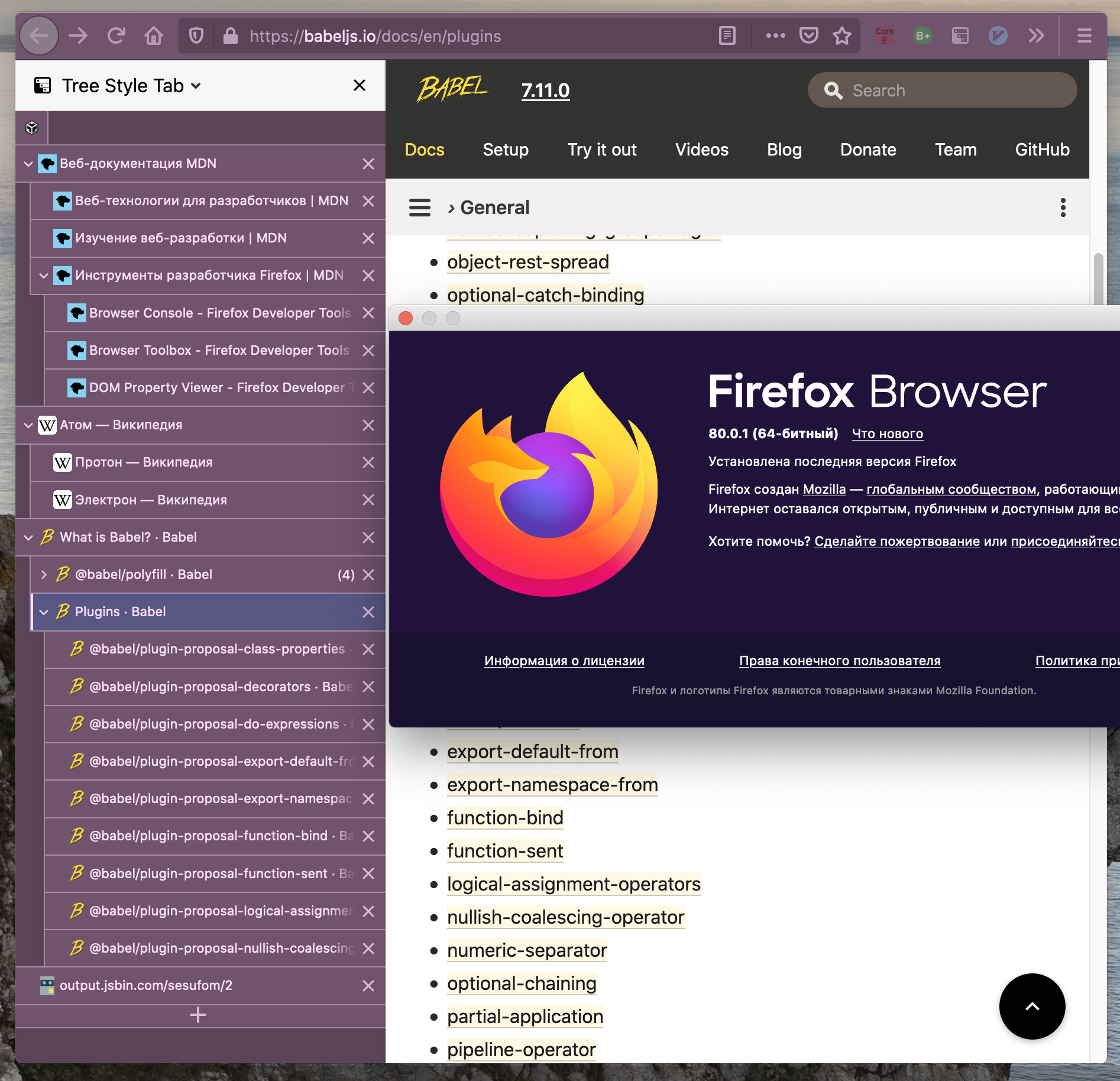Image resolution: width=1120 pixels, height=1081 pixels.
Task: Click the 7.11.0 version link
Action: tap(545, 90)
